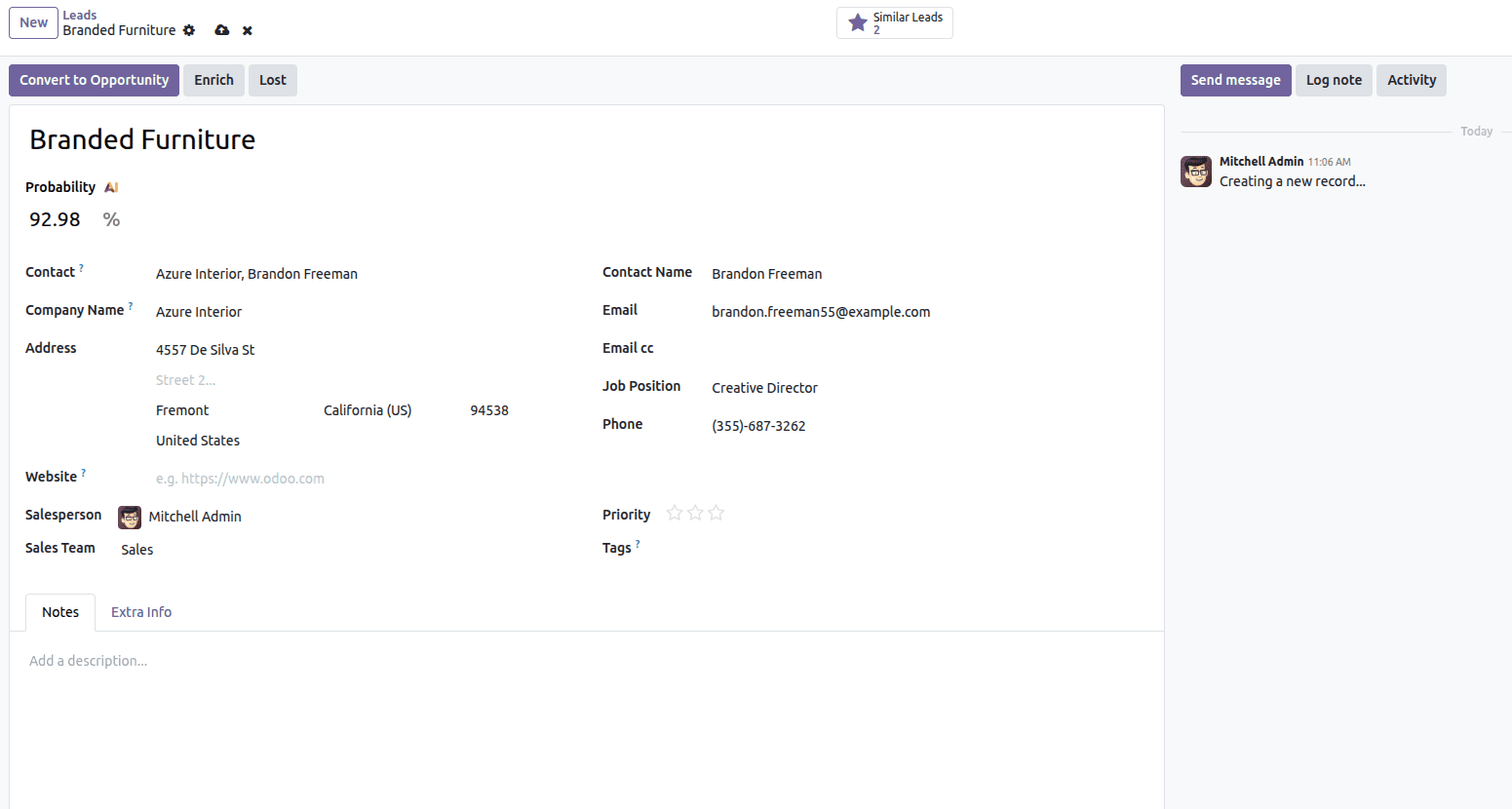Click the help tooltip beside Tags
Screen dimensions: 1512x809
click(x=638, y=541)
